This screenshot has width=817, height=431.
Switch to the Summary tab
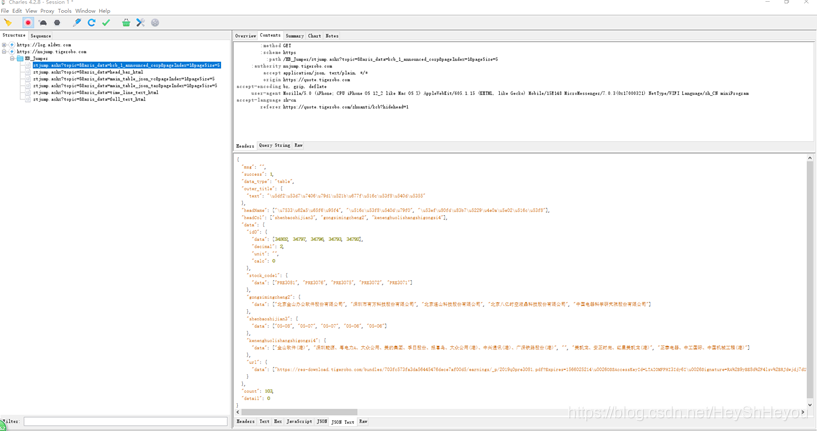pos(294,36)
